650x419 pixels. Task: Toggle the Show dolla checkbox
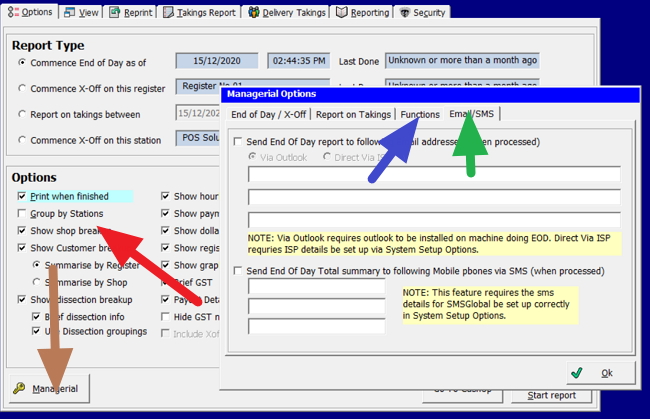pyautogui.click(x=165, y=230)
